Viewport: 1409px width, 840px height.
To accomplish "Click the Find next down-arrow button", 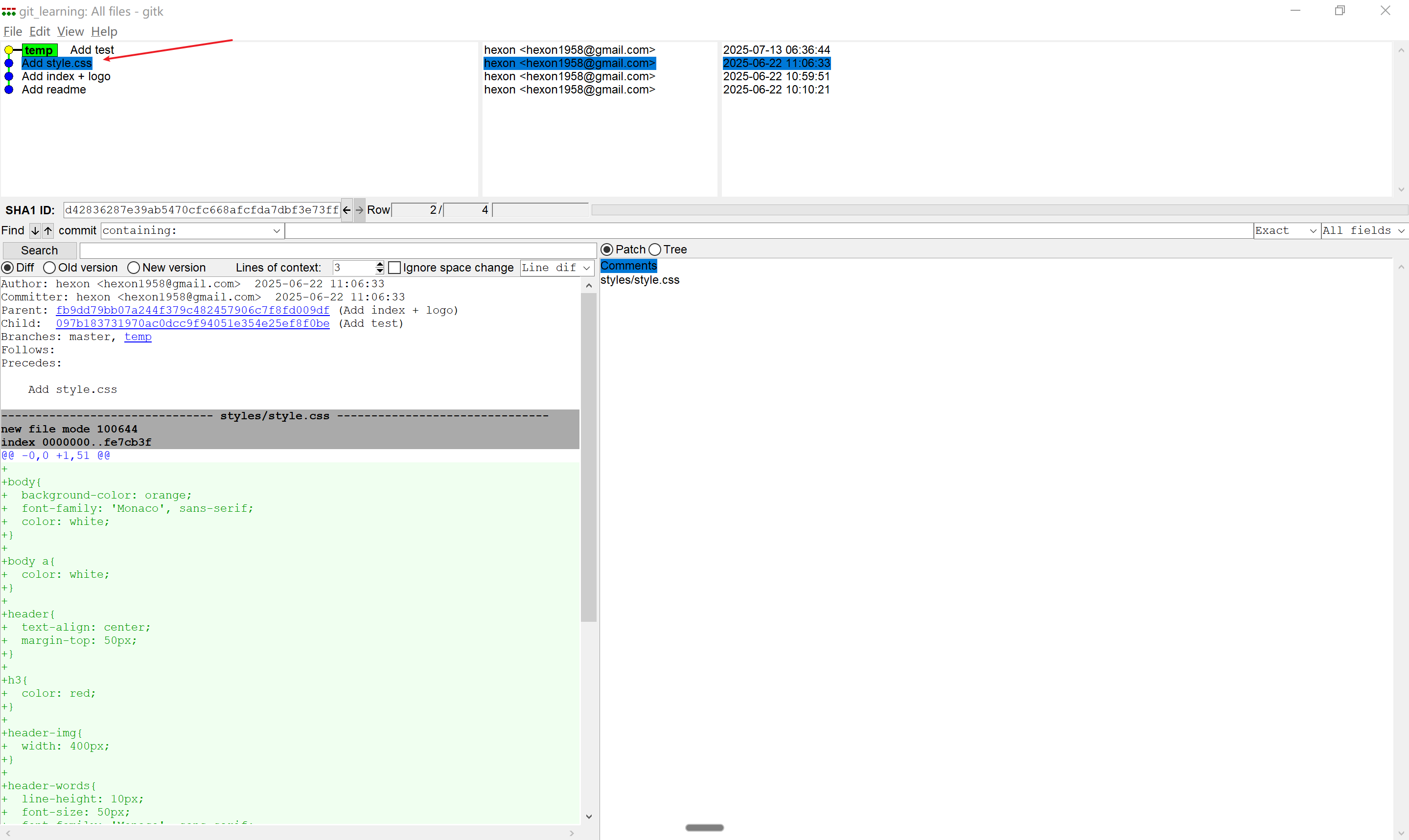I will [35, 230].
